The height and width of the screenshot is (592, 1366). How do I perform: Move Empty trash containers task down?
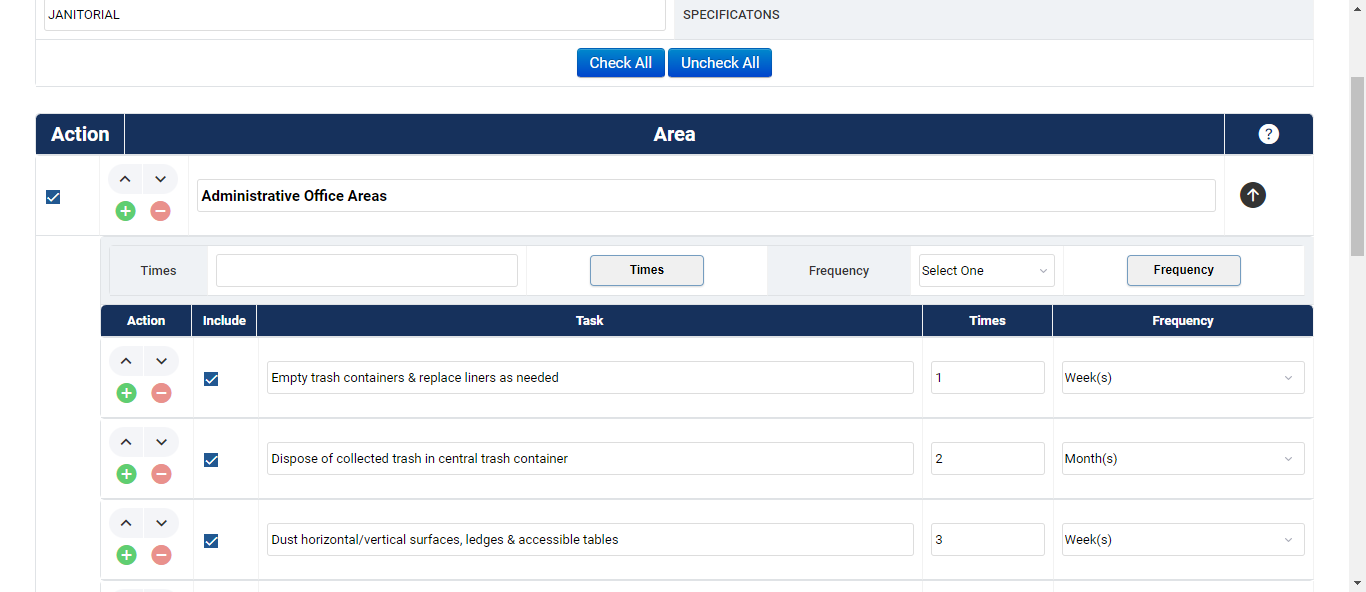tap(161, 361)
